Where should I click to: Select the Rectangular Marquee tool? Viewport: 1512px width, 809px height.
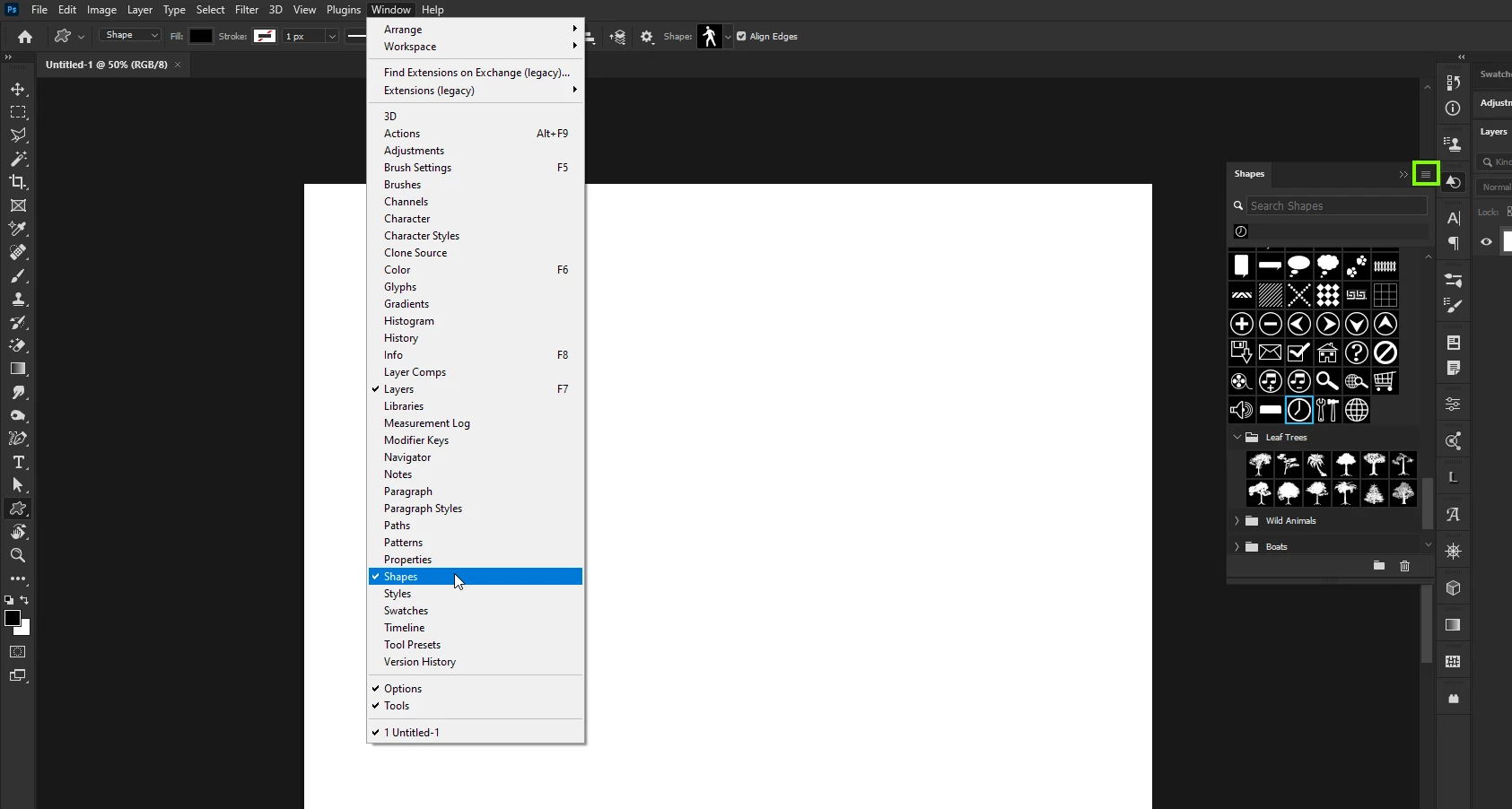[x=18, y=113]
